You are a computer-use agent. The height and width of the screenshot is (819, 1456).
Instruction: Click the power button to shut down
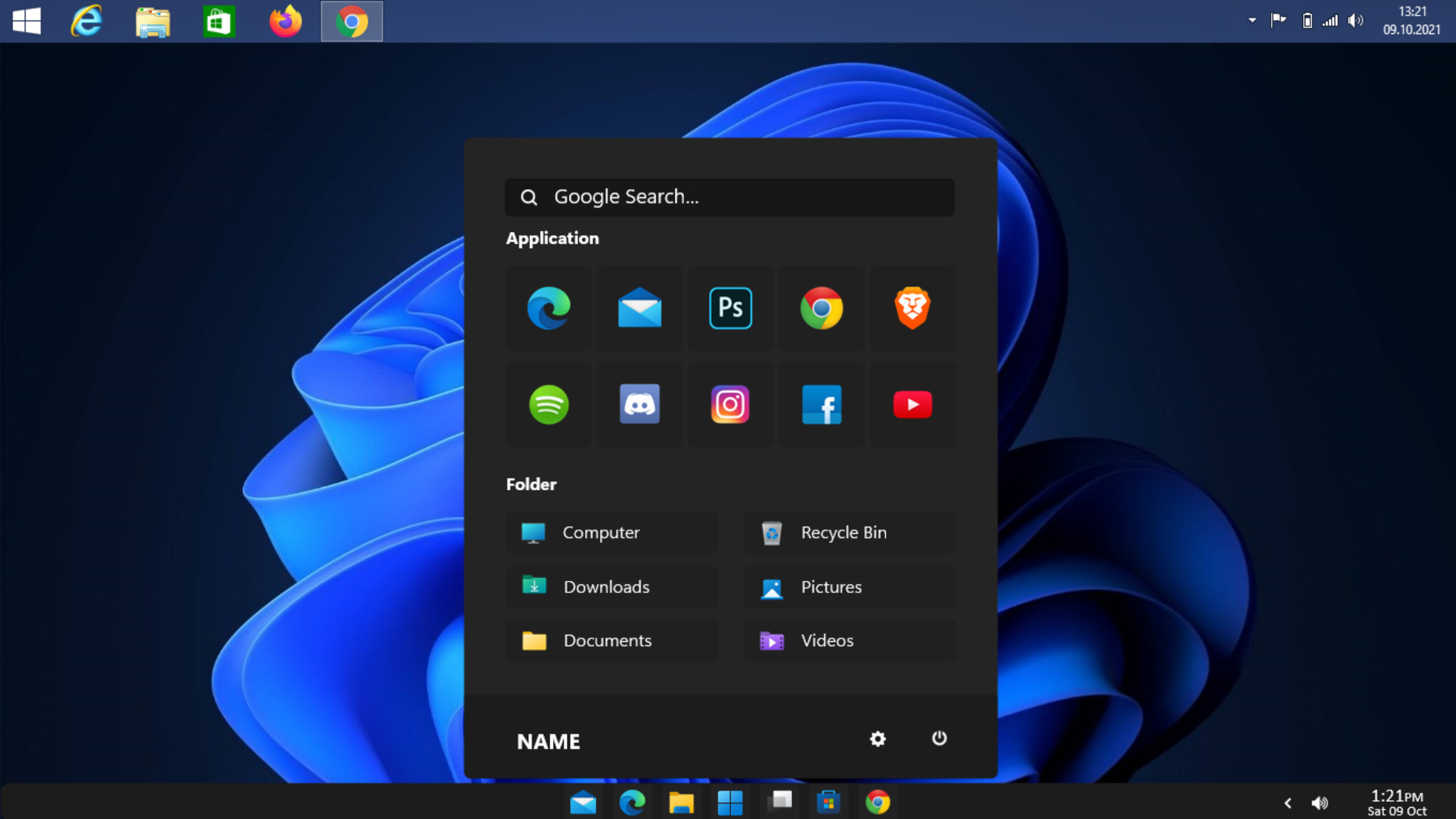(938, 738)
